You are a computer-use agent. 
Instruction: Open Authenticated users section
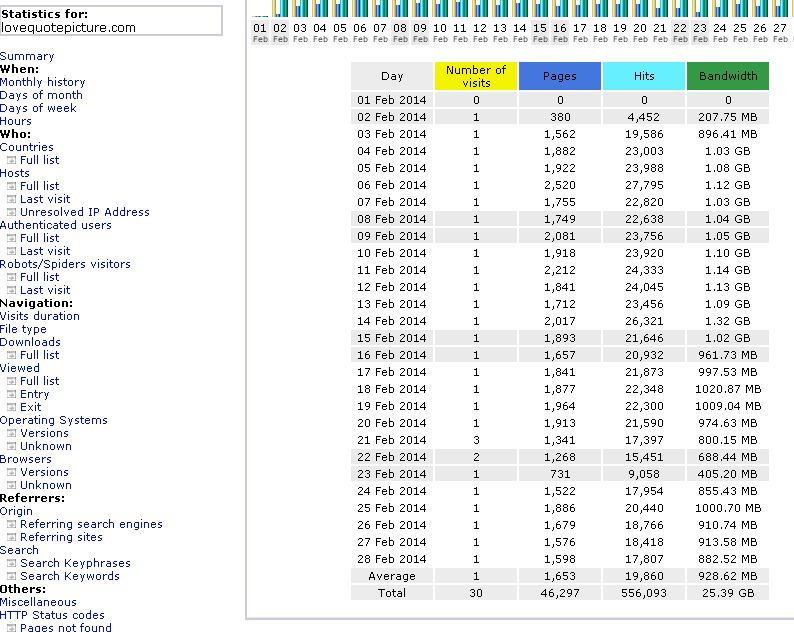[56, 225]
